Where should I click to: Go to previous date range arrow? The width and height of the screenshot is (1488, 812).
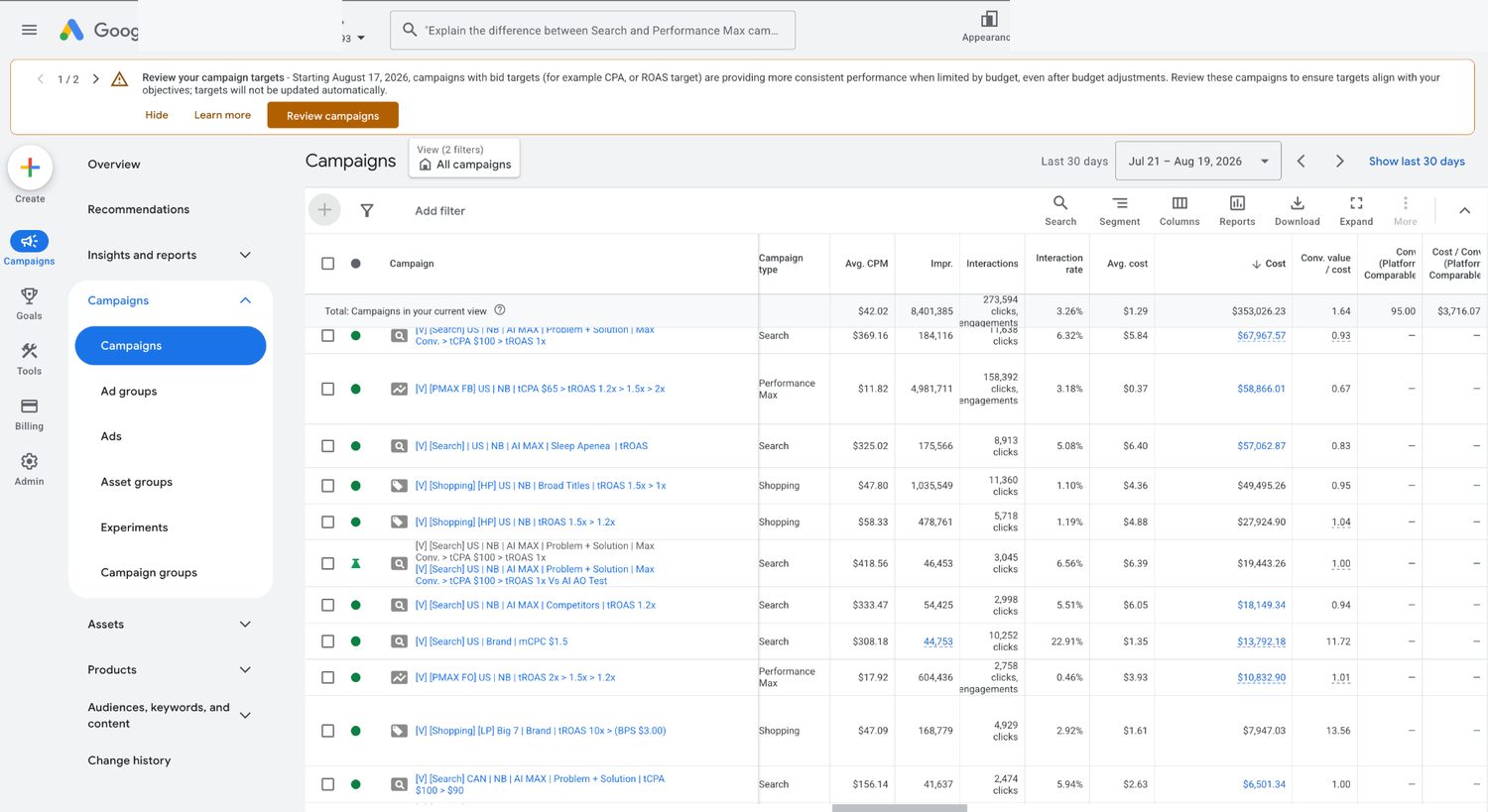[1302, 161]
